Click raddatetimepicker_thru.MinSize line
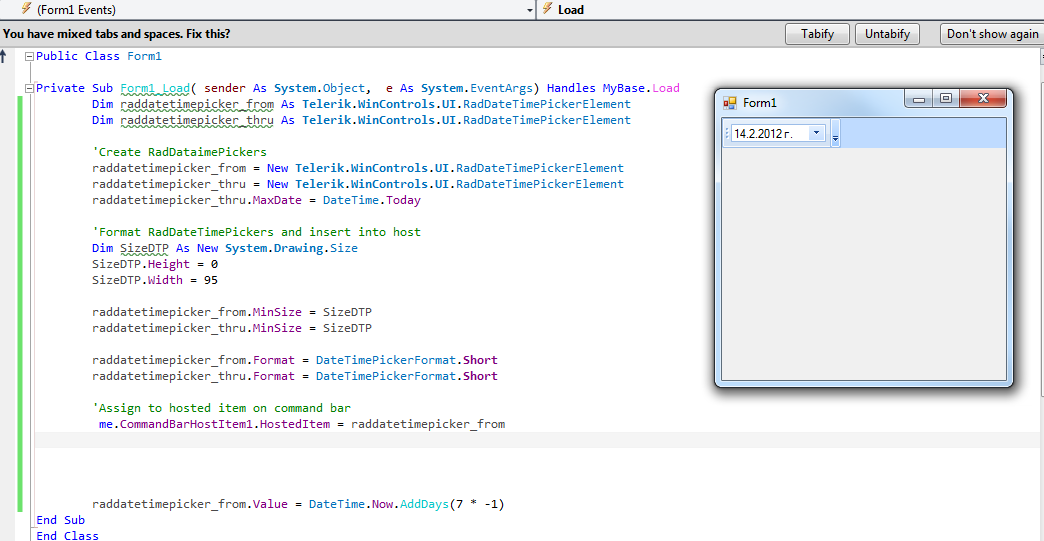The width and height of the screenshot is (1044, 541). tap(232, 328)
